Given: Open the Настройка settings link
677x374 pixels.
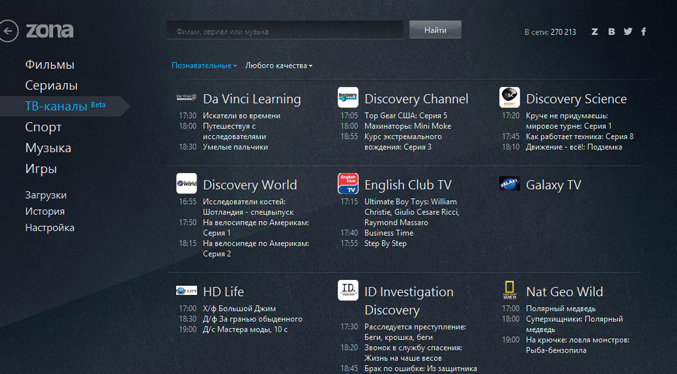Looking at the screenshot, I should tap(50, 228).
